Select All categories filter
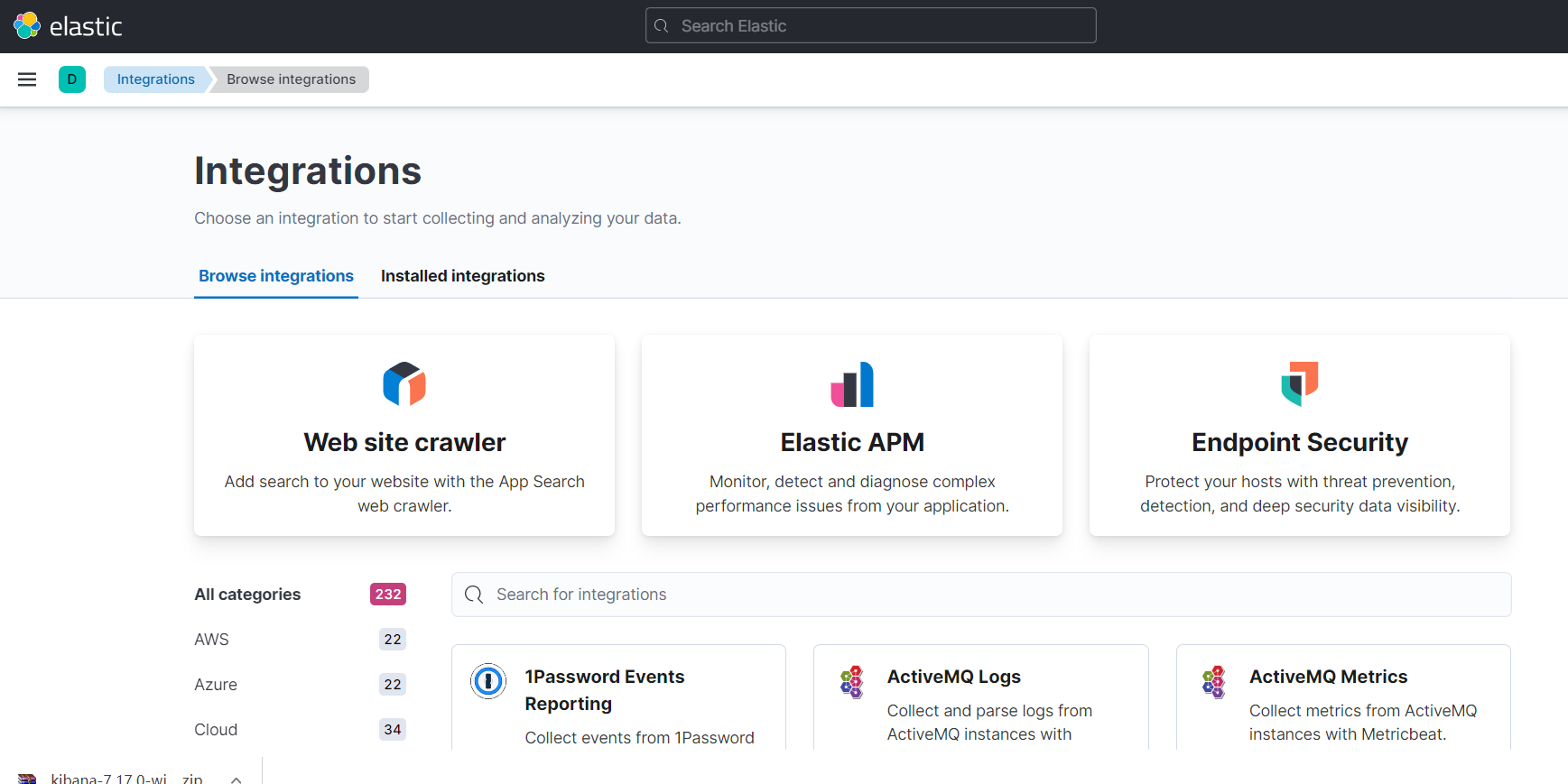The image size is (1568, 784). coord(301,595)
